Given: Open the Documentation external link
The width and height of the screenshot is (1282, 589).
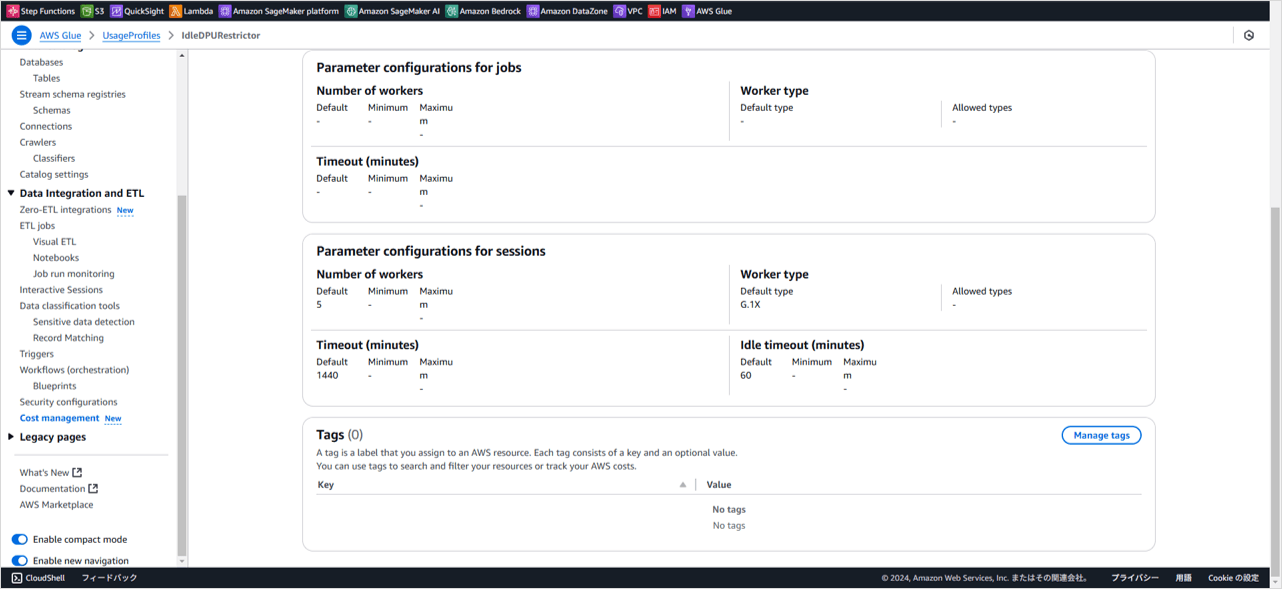Looking at the screenshot, I should pyautogui.click(x=58, y=489).
